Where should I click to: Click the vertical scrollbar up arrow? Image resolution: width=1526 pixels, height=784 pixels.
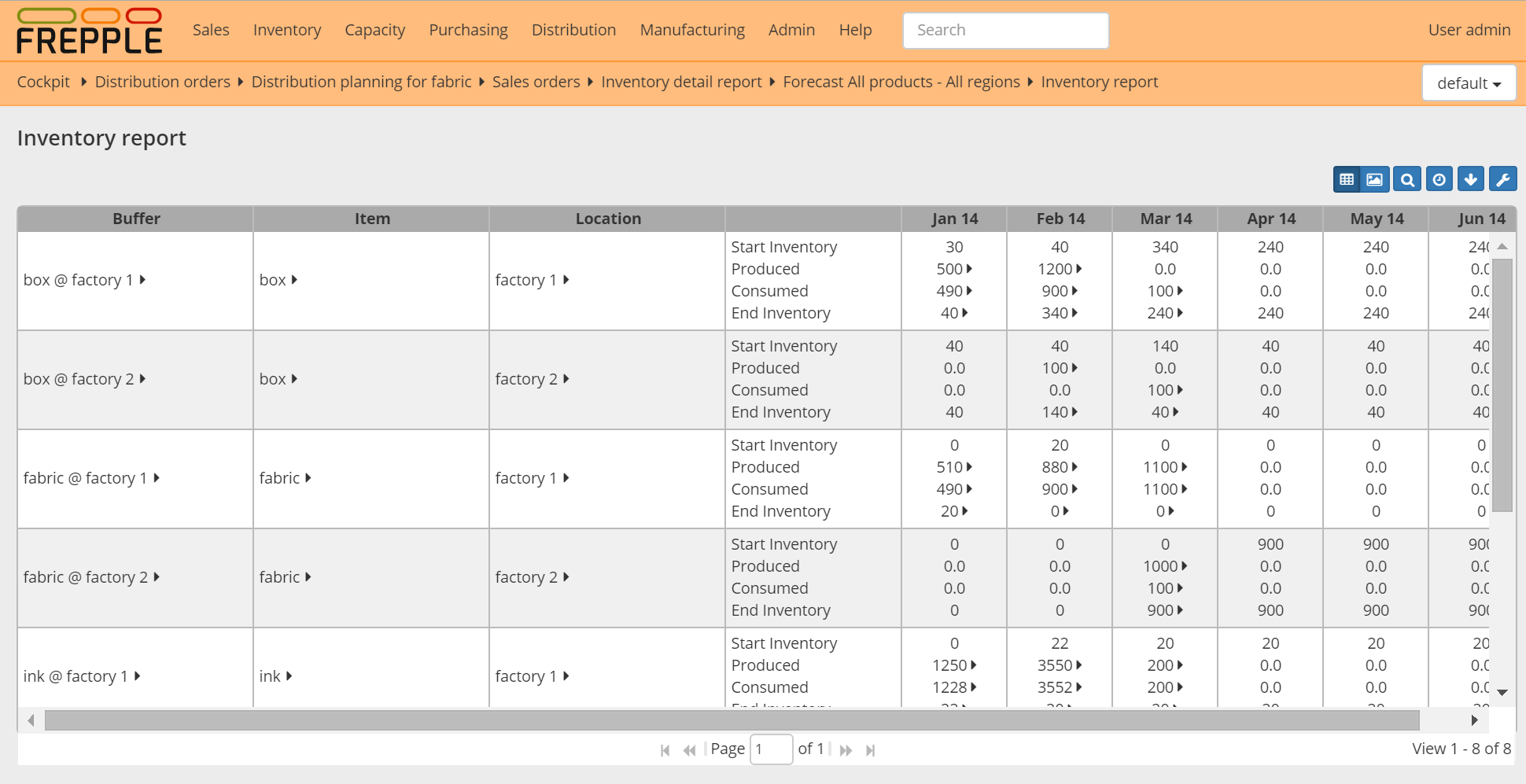(1502, 246)
